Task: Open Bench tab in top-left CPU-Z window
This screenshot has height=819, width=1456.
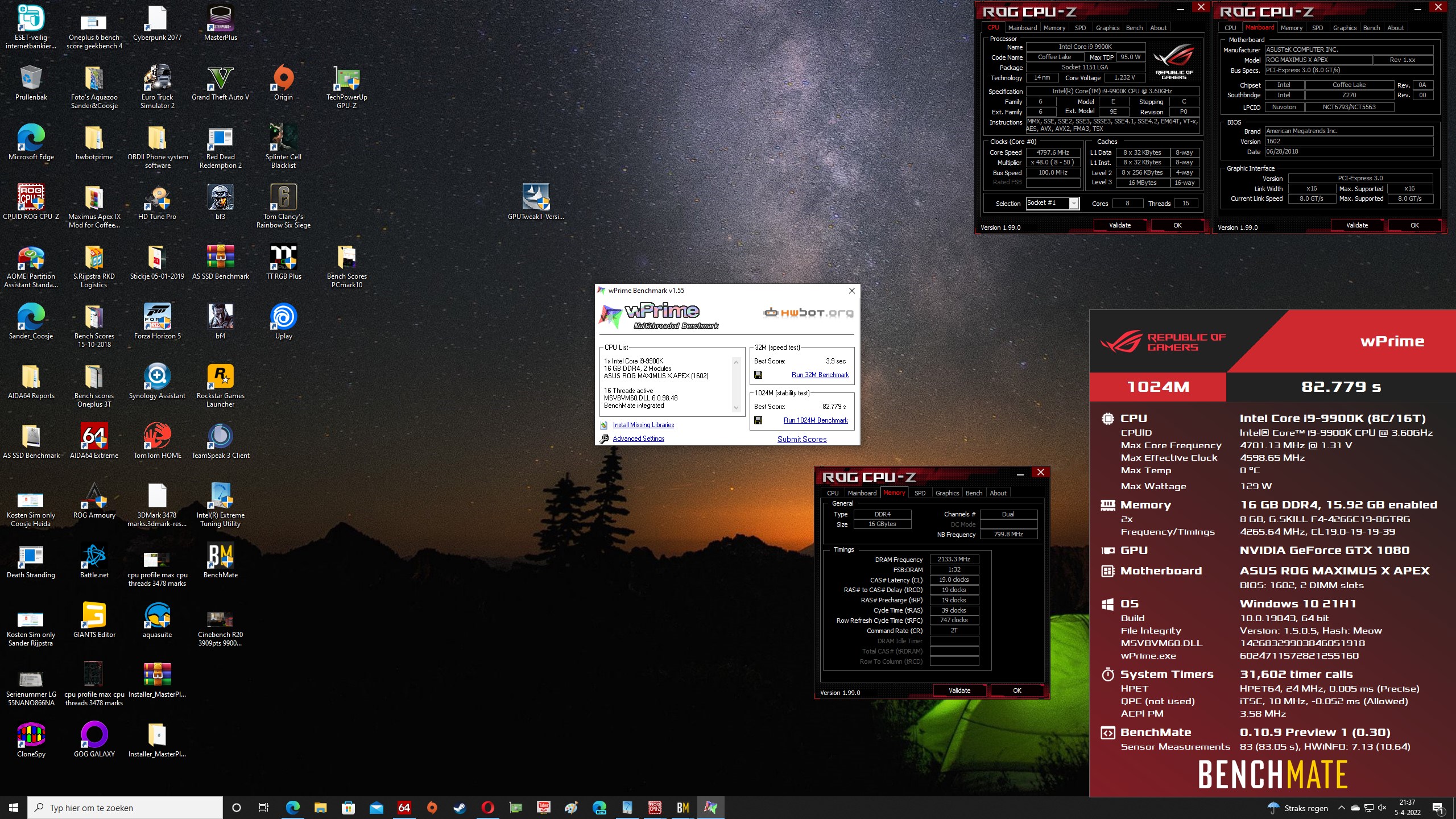Action: 1134,28
